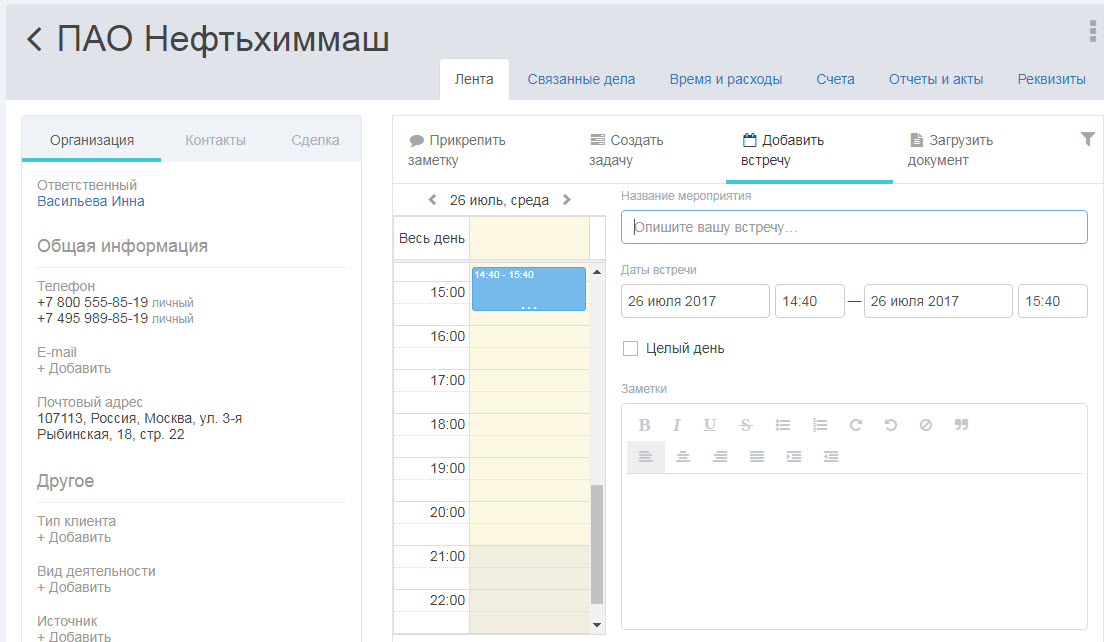Screen dimensions: 1104x642
Task: Click phone number +7 800 555-85-19
Action: (x=92, y=302)
